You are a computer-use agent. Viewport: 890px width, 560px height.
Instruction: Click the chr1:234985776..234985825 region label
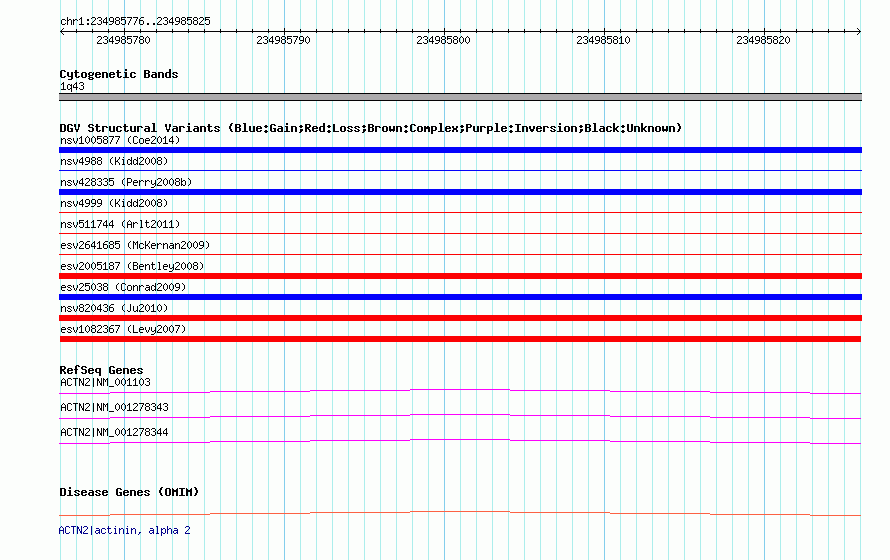point(135,21)
